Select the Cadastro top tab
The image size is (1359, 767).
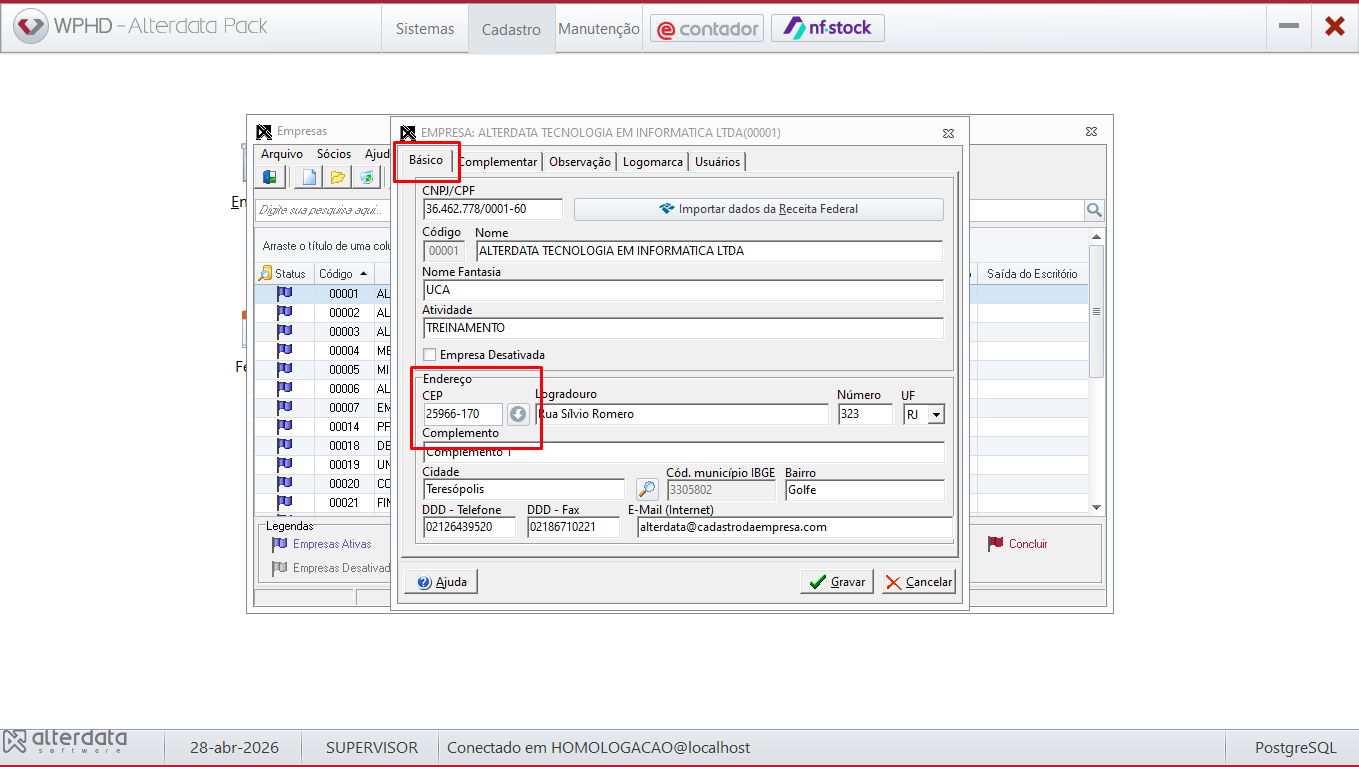511,29
